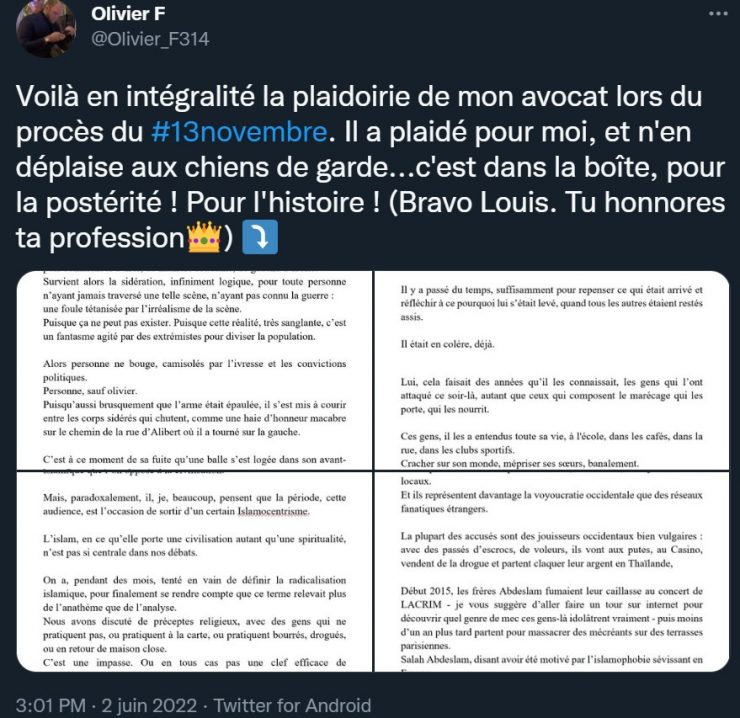
Task: Click the 'Il était en colère, déjà.' line
Action: (x=447, y=344)
